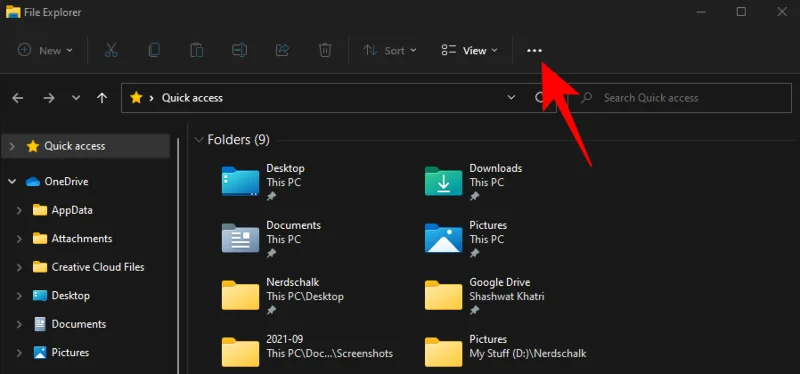
Task: Expand the sidebar Documents node
Action: 19,325
